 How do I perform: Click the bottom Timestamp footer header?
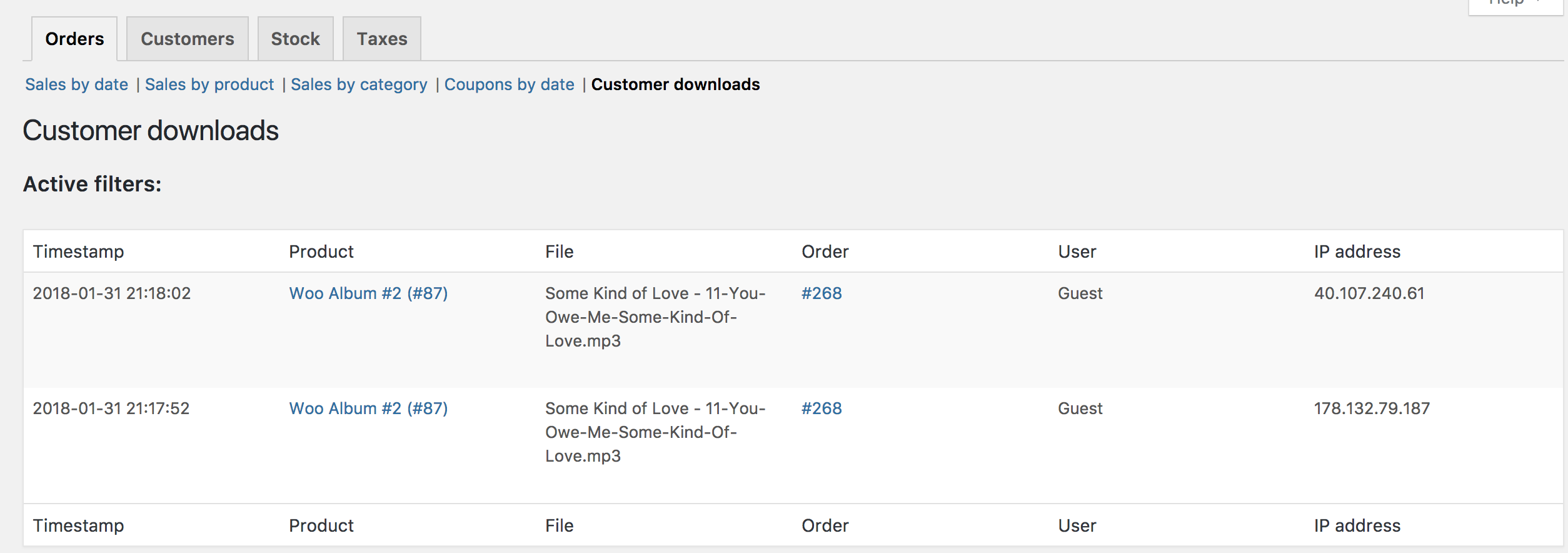pyautogui.click(x=79, y=525)
